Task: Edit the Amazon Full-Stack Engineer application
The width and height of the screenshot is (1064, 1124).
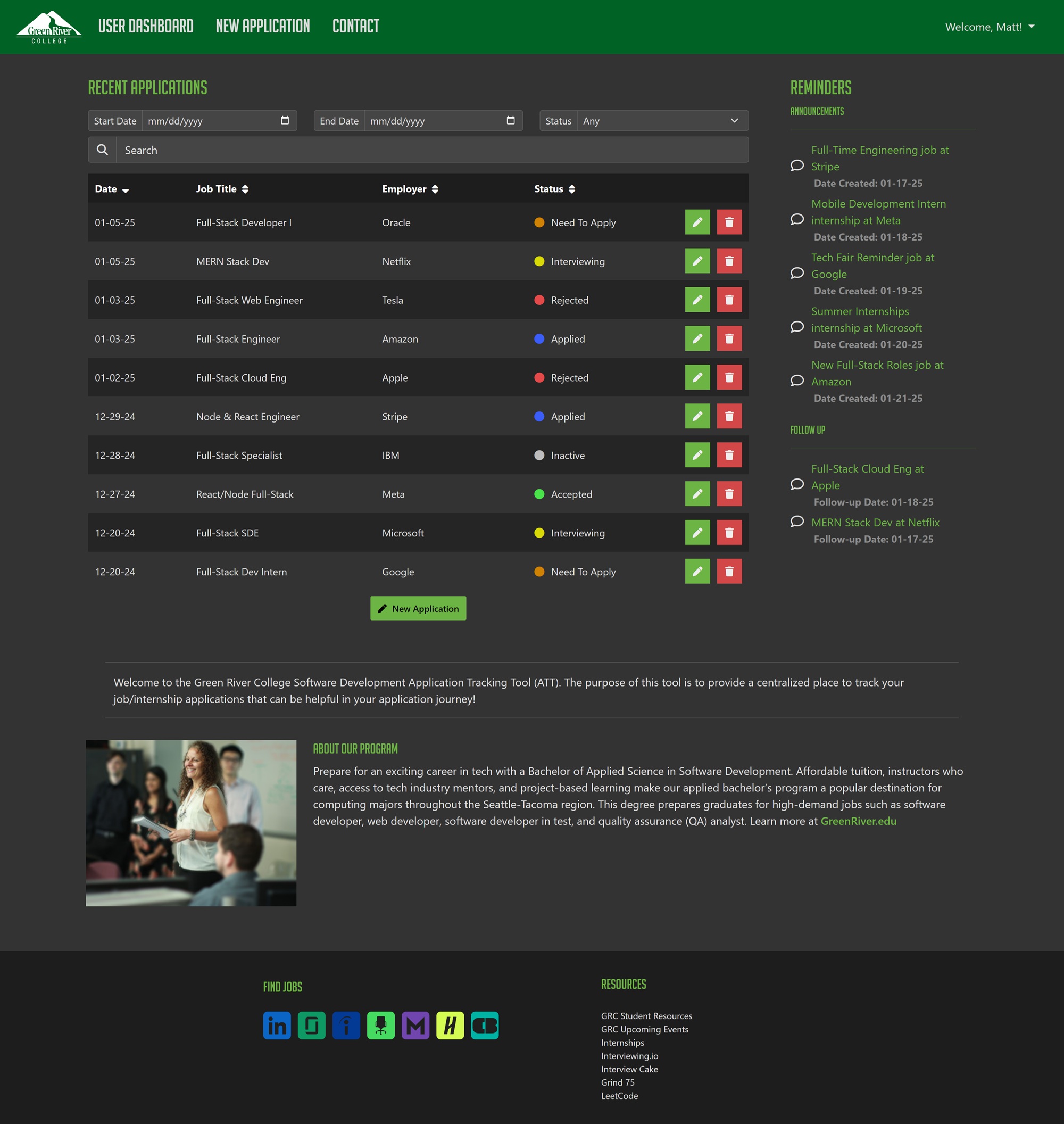Action: (x=697, y=338)
